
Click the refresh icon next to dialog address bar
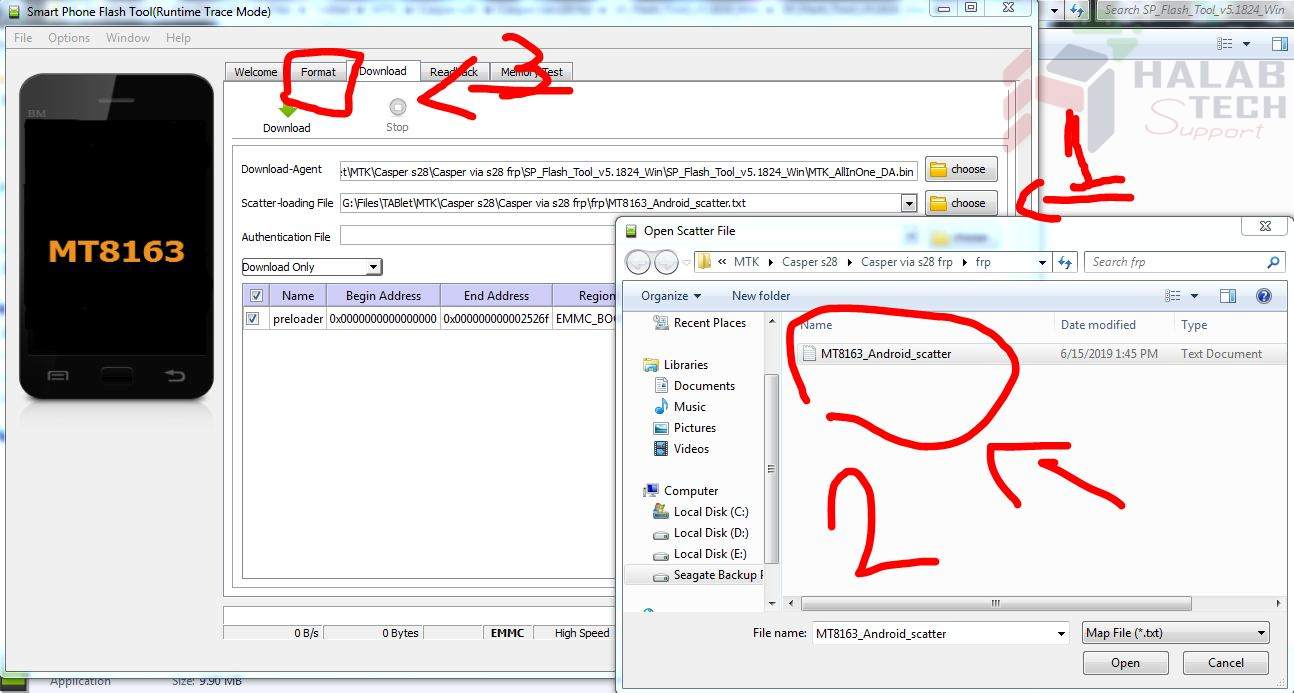tap(1065, 262)
